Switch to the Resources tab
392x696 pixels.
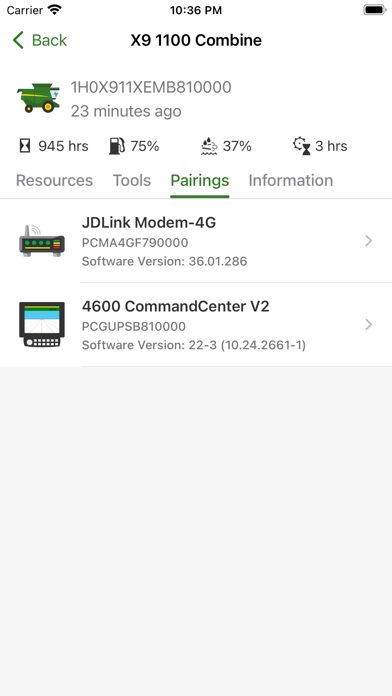coord(54,180)
